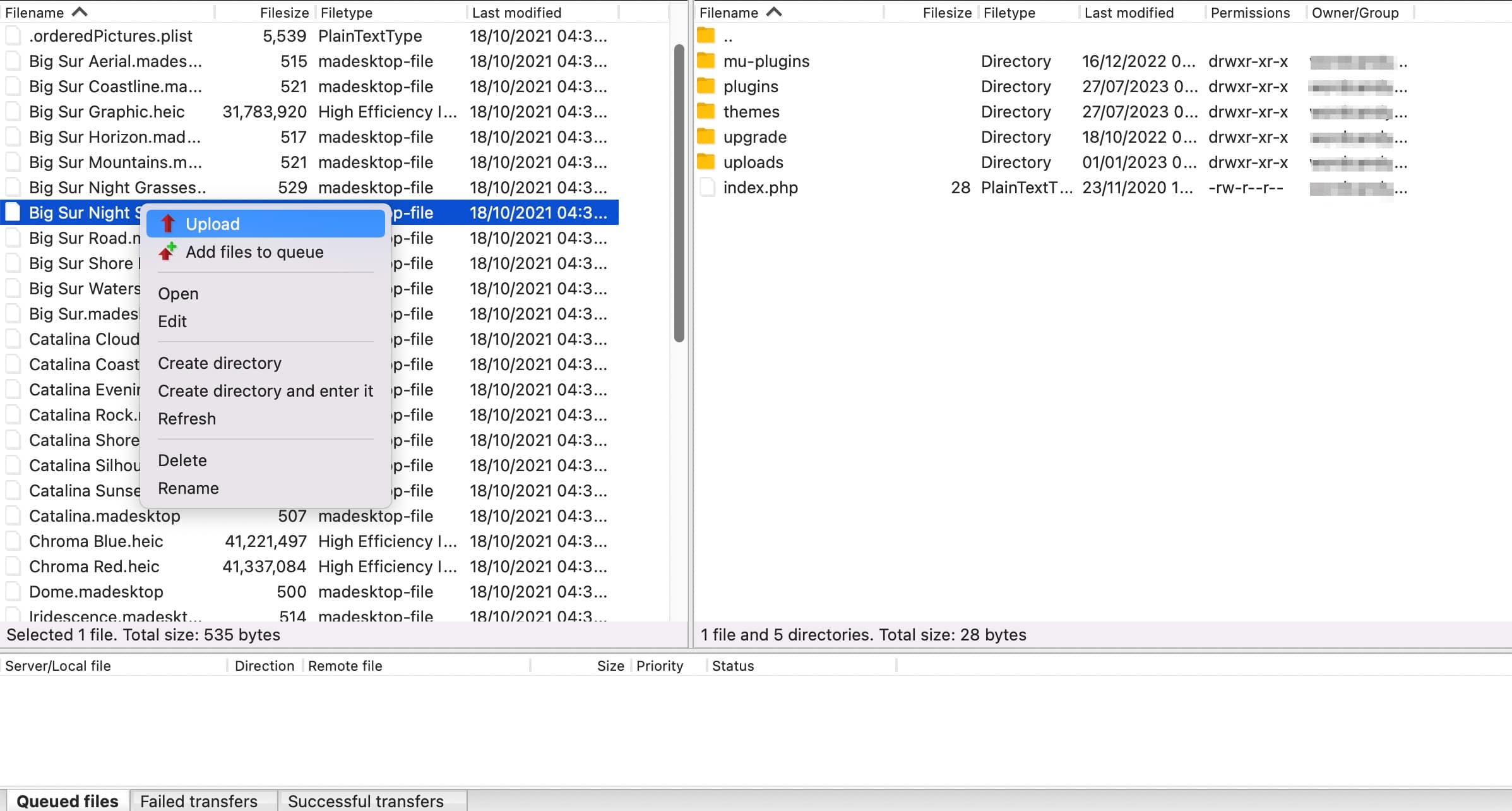Image resolution: width=1512 pixels, height=811 pixels.
Task: Open the Successful transfers tab
Action: click(366, 800)
